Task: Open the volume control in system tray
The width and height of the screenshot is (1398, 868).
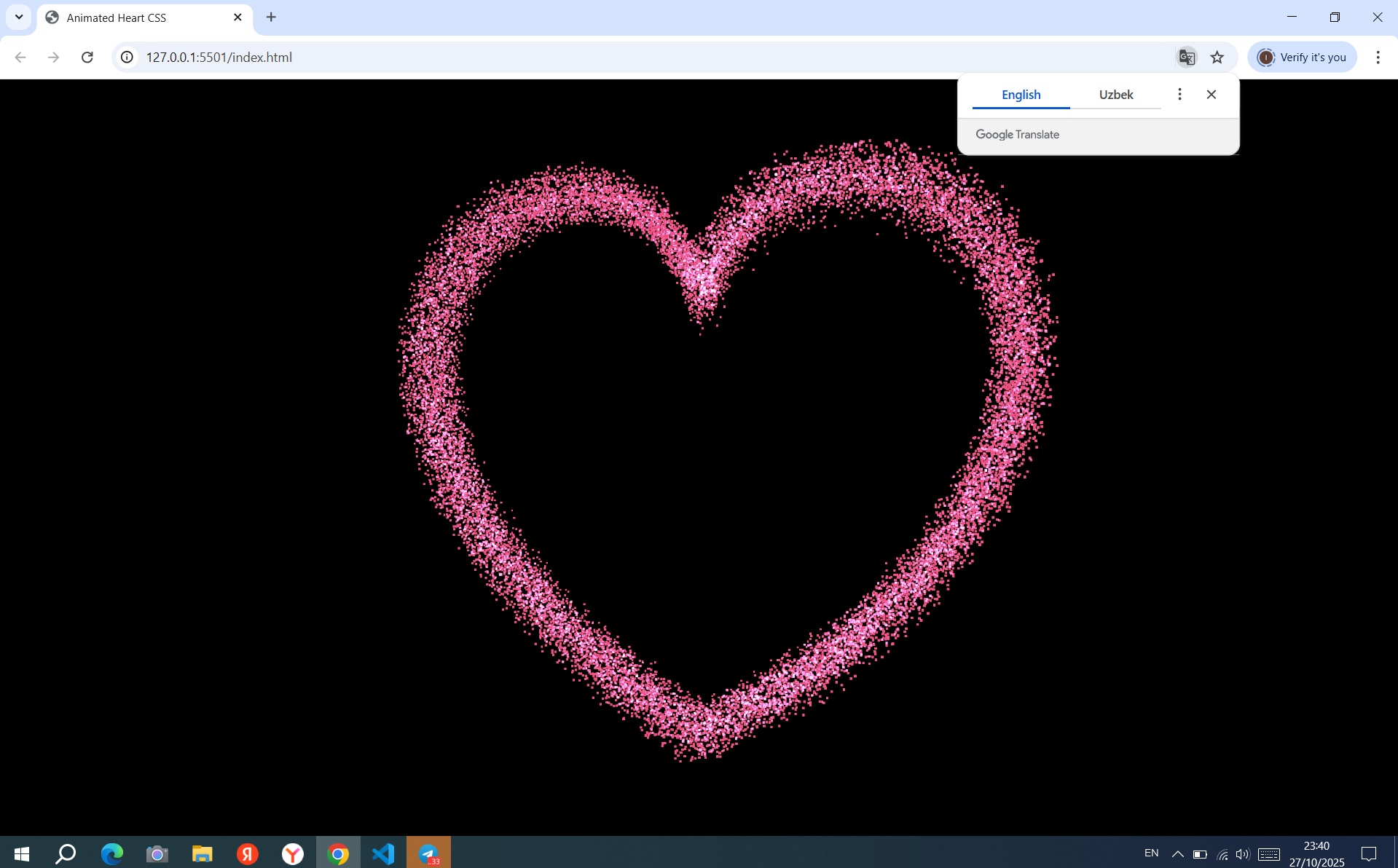Action: (1243, 853)
